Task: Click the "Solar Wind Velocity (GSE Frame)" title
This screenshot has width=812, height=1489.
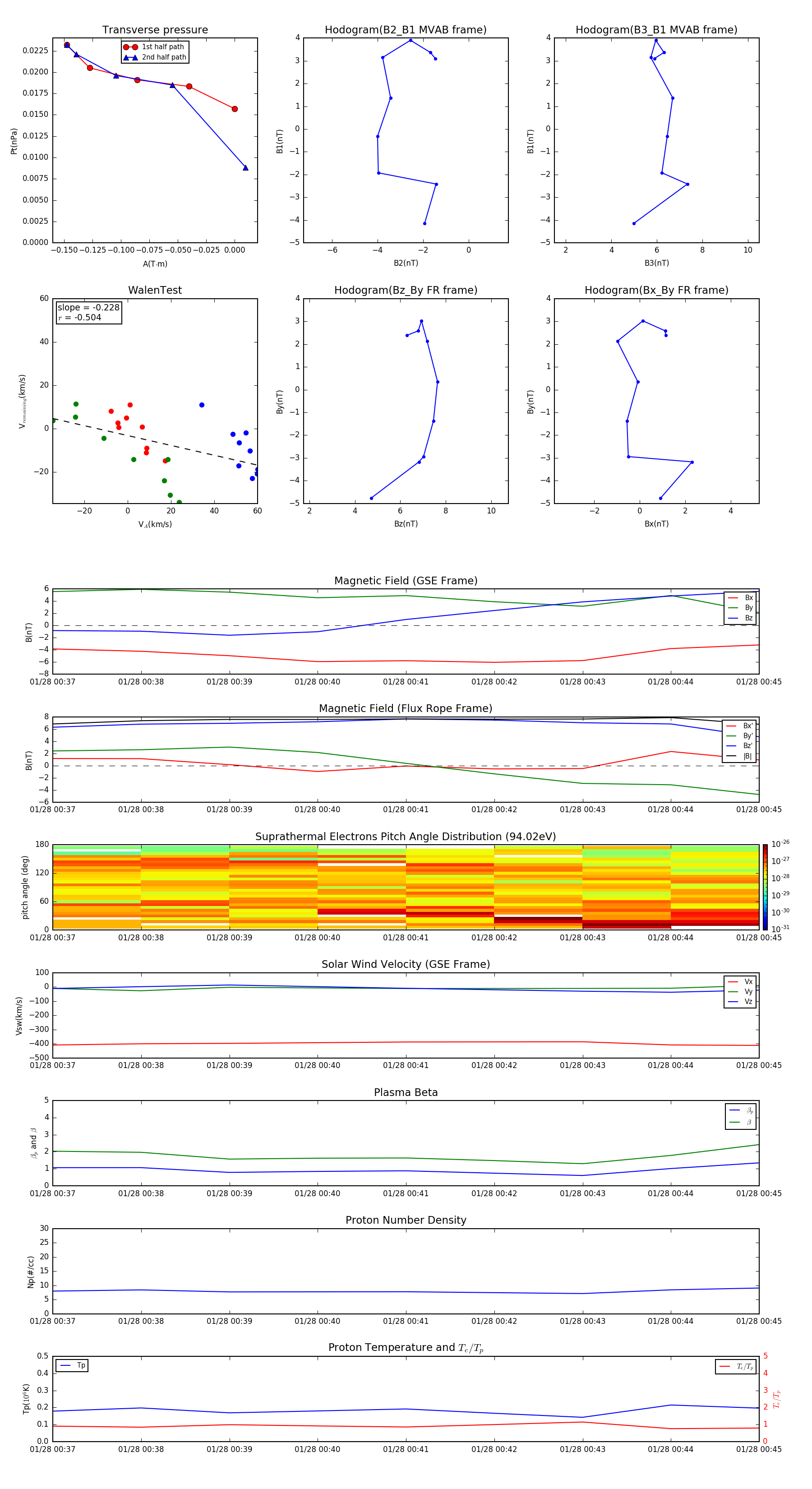Action: [x=406, y=965]
